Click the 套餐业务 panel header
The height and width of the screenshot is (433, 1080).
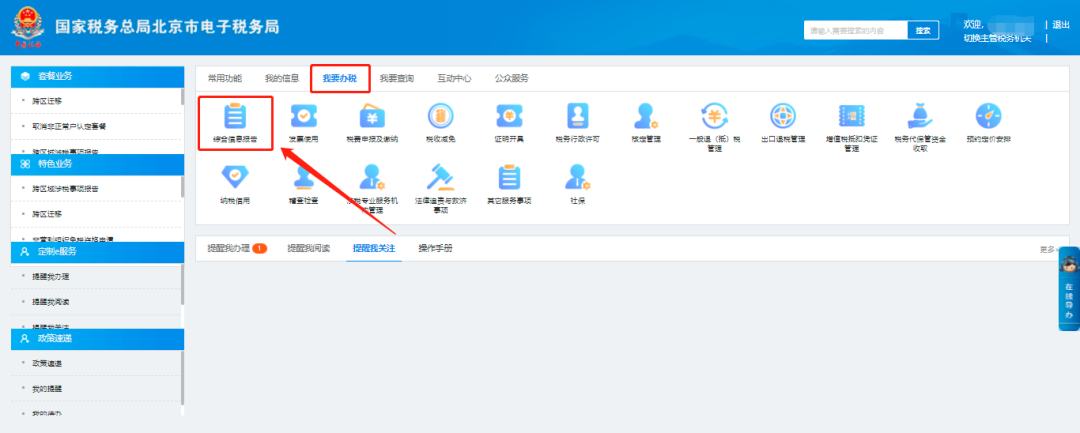pyautogui.click(x=98, y=76)
